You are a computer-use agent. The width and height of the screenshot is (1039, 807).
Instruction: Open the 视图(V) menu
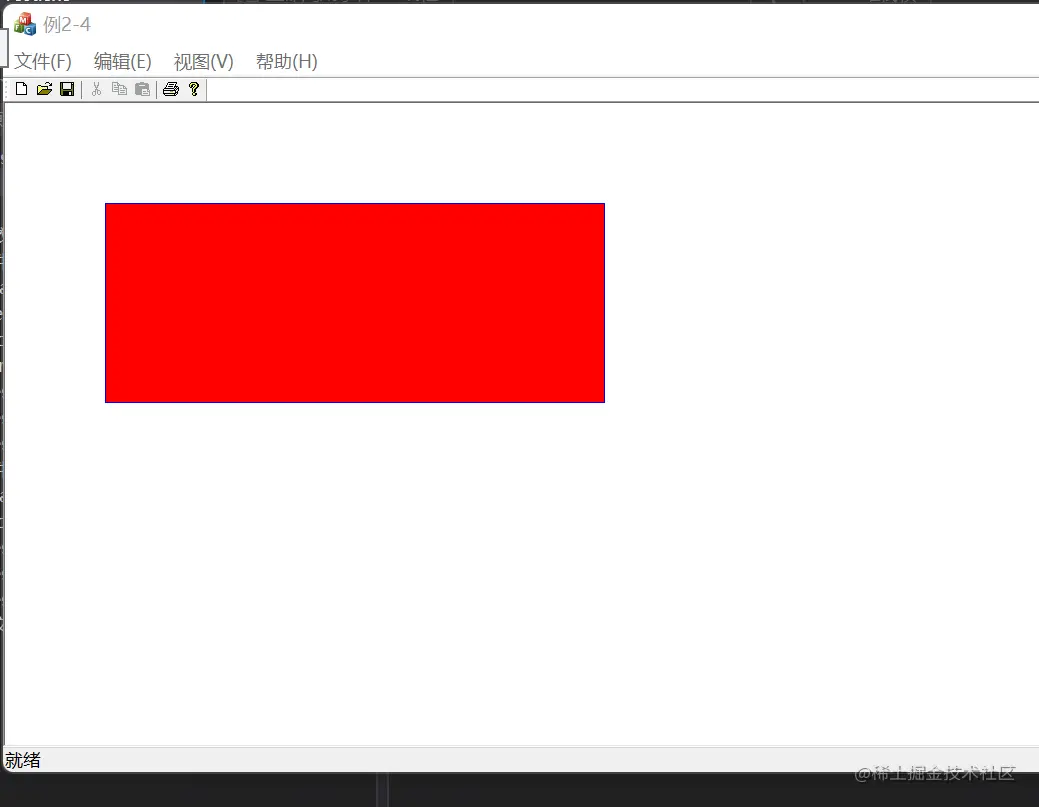click(x=203, y=61)
